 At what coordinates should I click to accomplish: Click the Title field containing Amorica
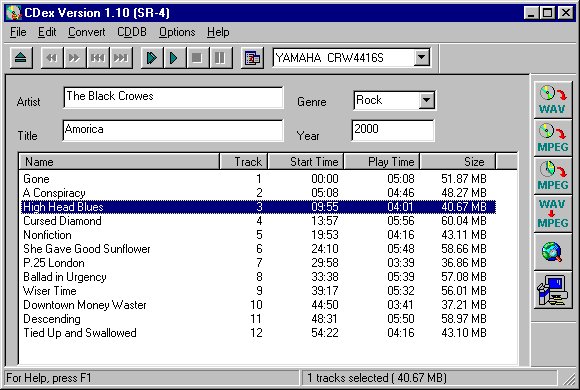coord(173,130)
